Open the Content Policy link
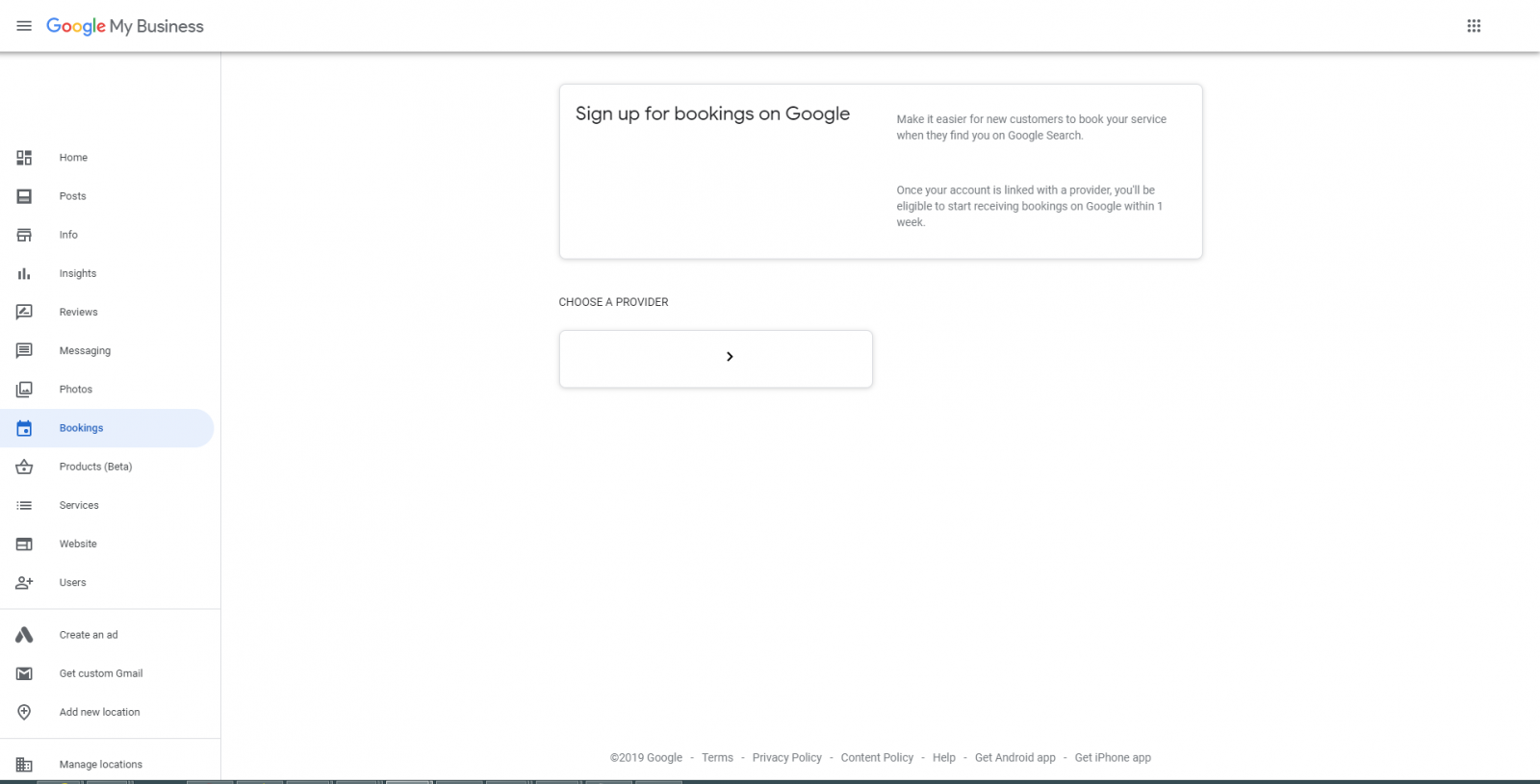The image size is (1540, 784). click(877, 758)
